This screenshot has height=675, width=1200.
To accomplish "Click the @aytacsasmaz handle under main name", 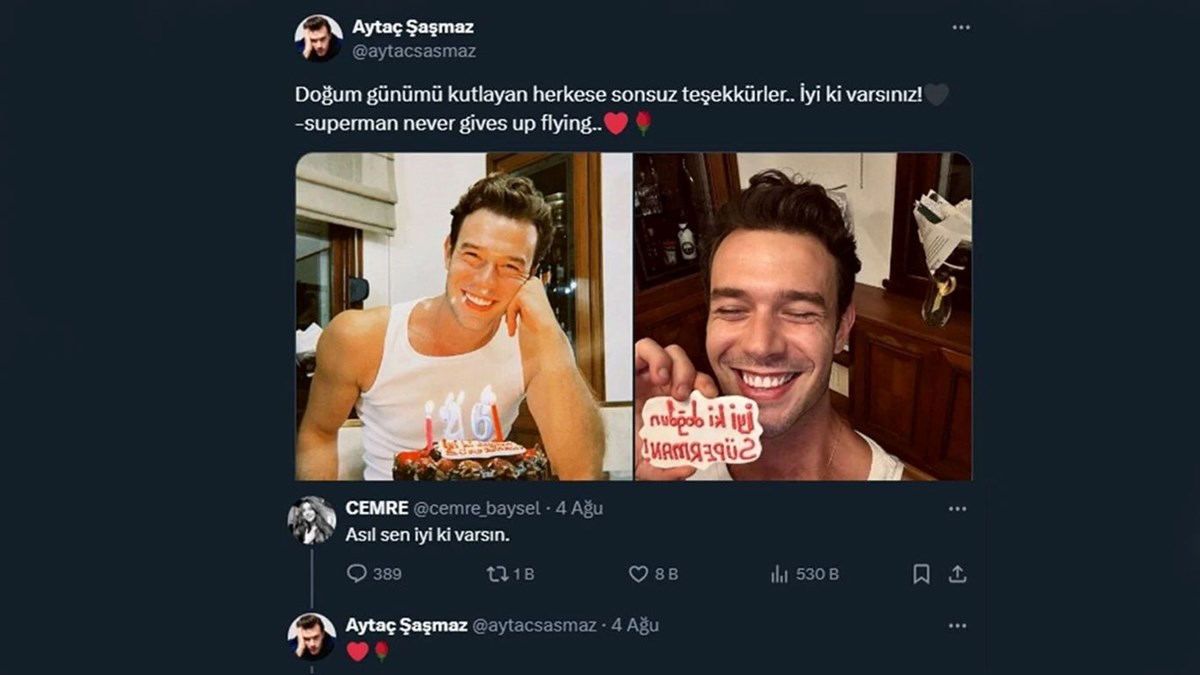I will click(x=414, y=51).
